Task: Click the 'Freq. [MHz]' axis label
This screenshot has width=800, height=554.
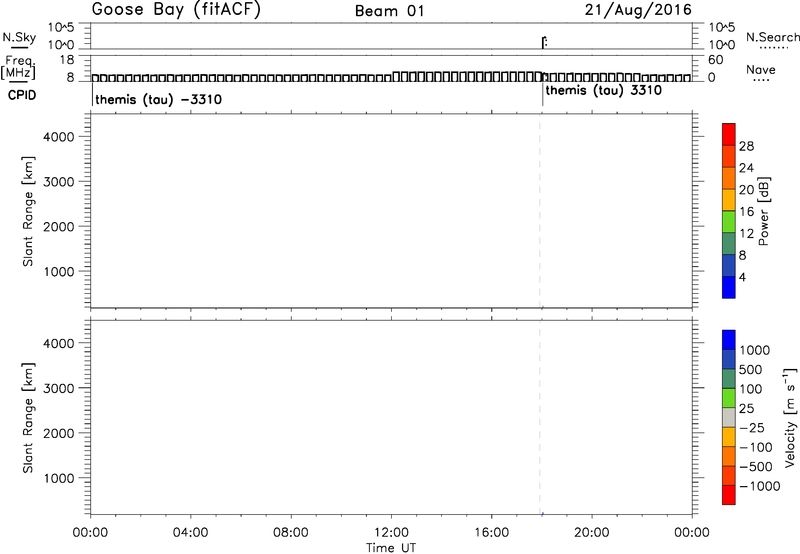Action: coord(19,67)
